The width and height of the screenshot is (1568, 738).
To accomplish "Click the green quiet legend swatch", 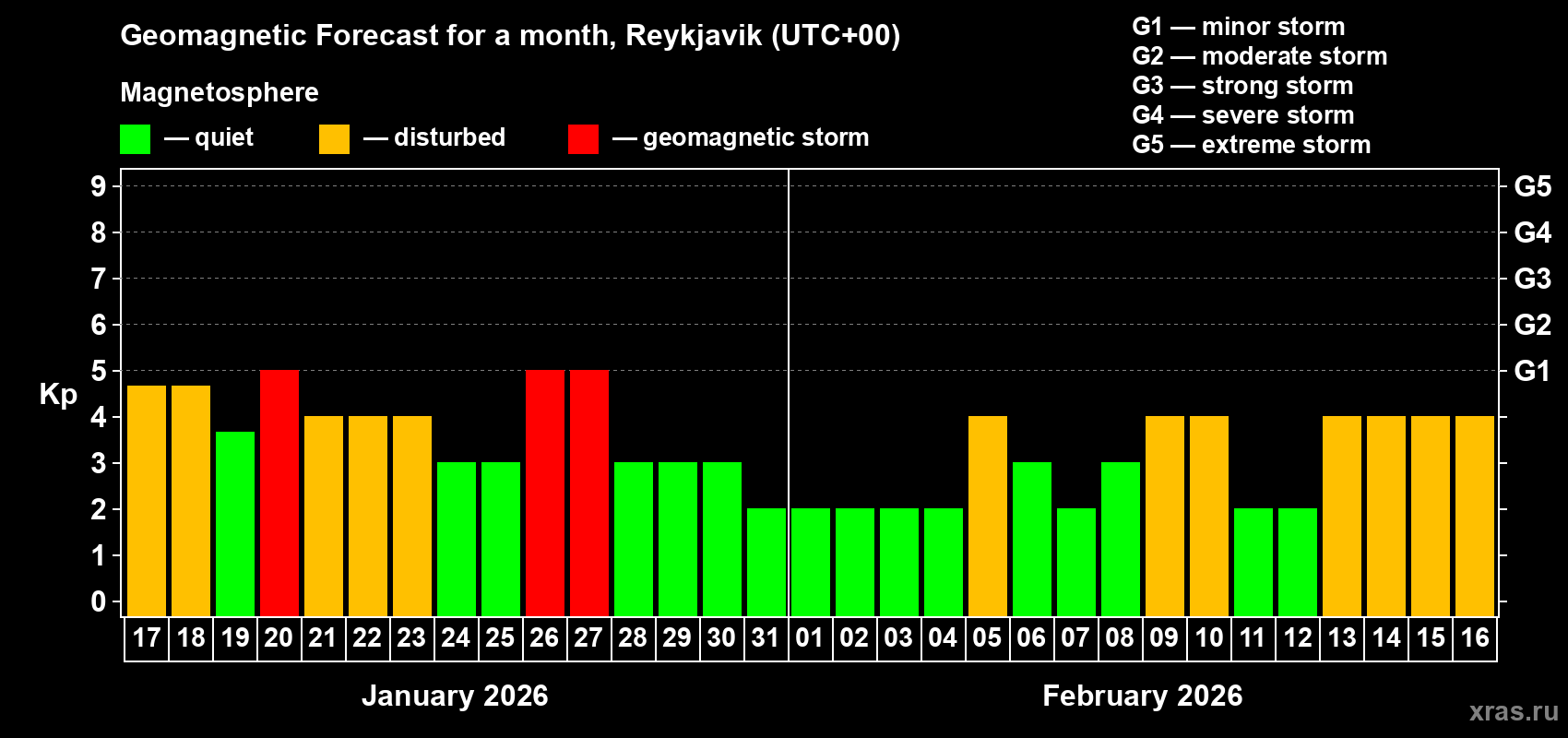I will [x=135, y=139].
